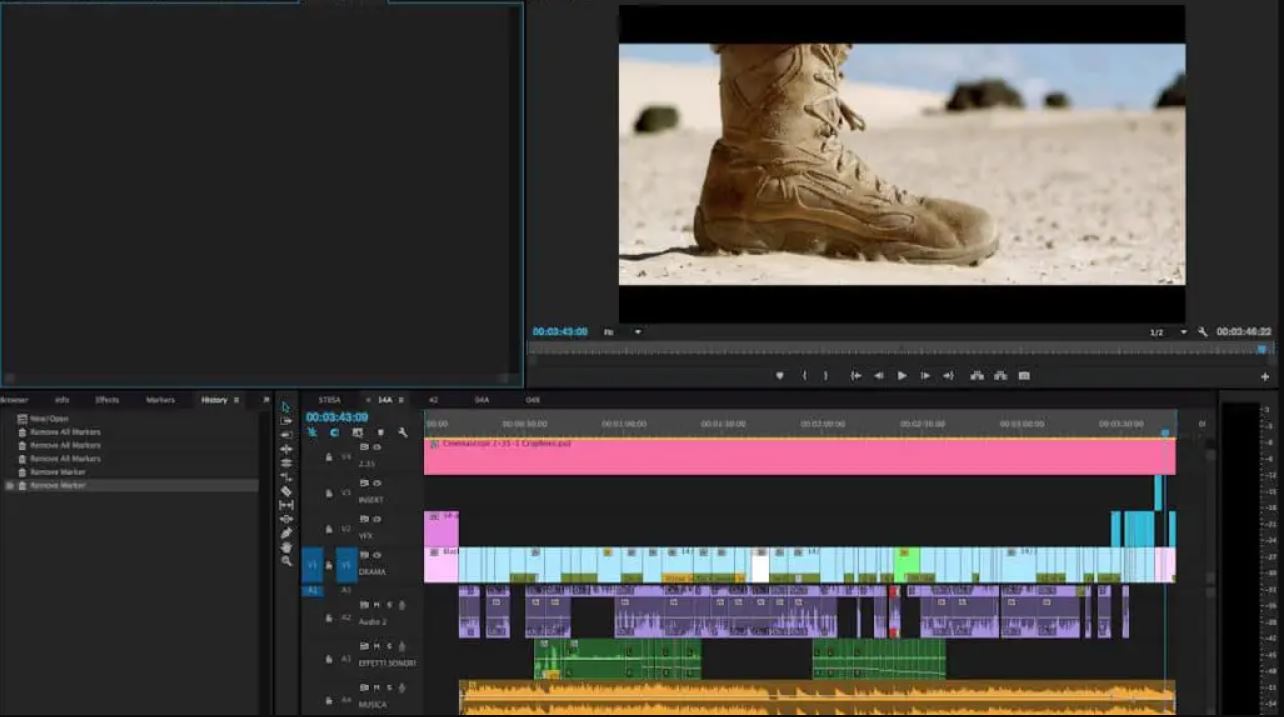The image size is (1284, 717).
Task: Select New/Open history state
Action: [x=48, y=418]
